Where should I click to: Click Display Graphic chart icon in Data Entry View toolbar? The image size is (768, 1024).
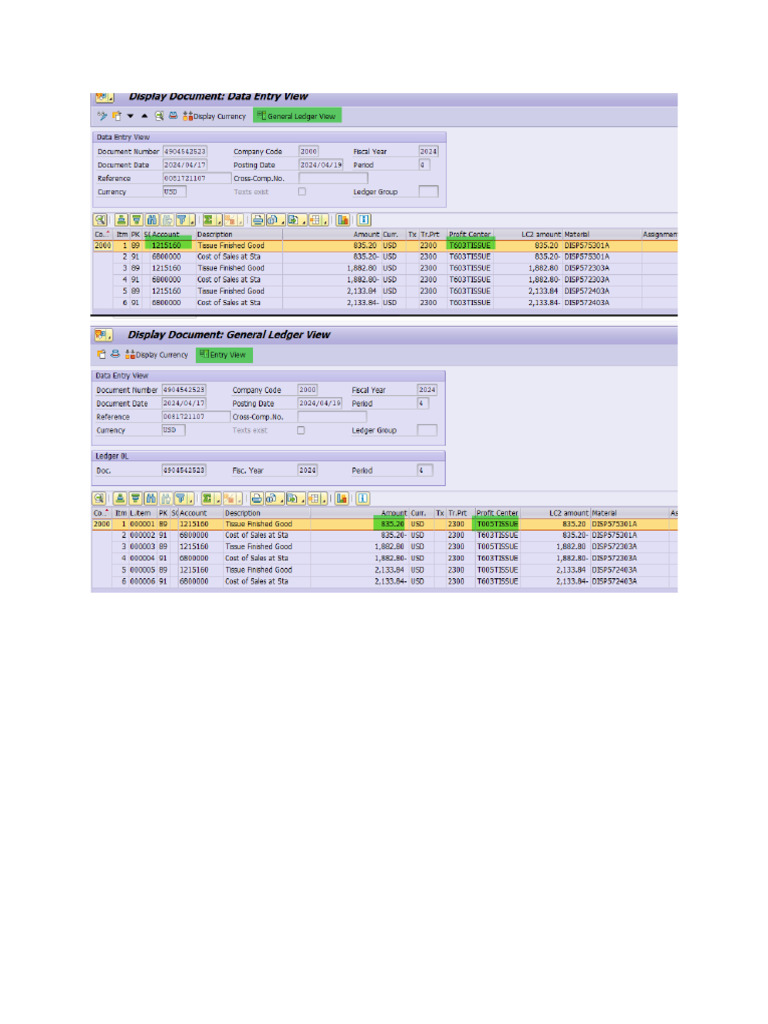pos(342,220)
